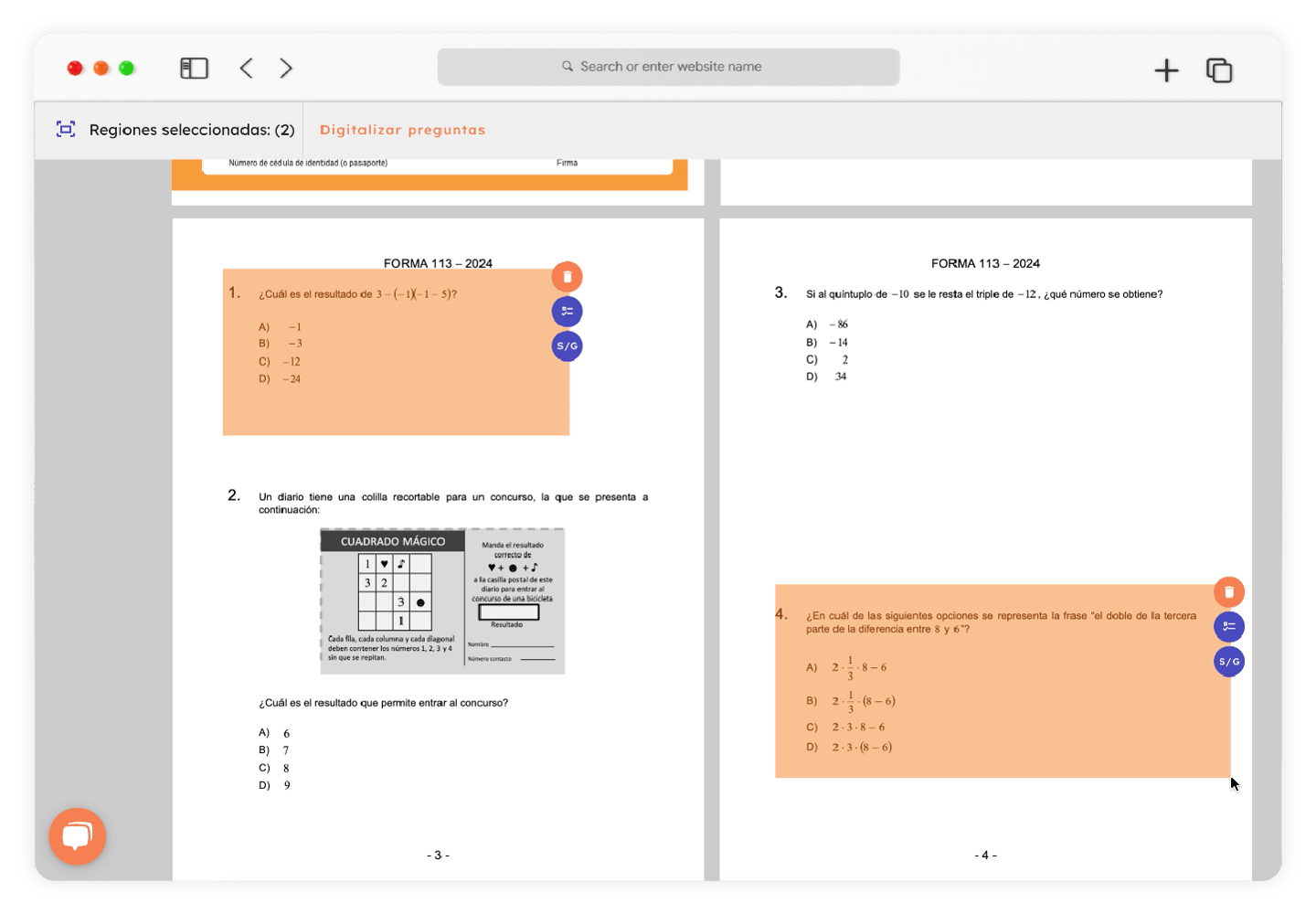1316x914 pixels.
Task: Click option D) 34 in question 3
Action: coord(826,377)
